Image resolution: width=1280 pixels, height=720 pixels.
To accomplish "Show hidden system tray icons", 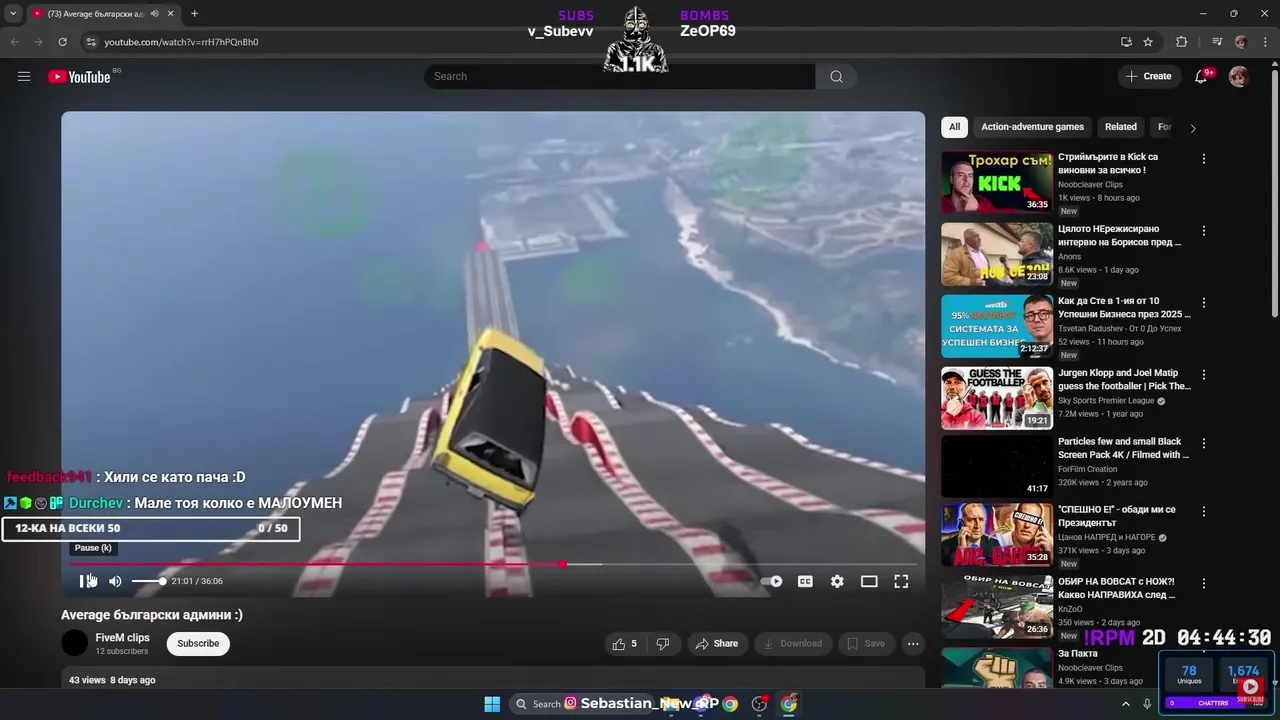I will pos(1126,704).
